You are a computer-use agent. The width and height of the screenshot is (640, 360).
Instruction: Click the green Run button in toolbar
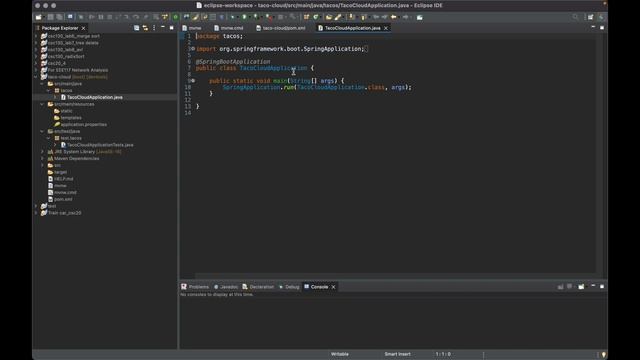click(244, 17)
